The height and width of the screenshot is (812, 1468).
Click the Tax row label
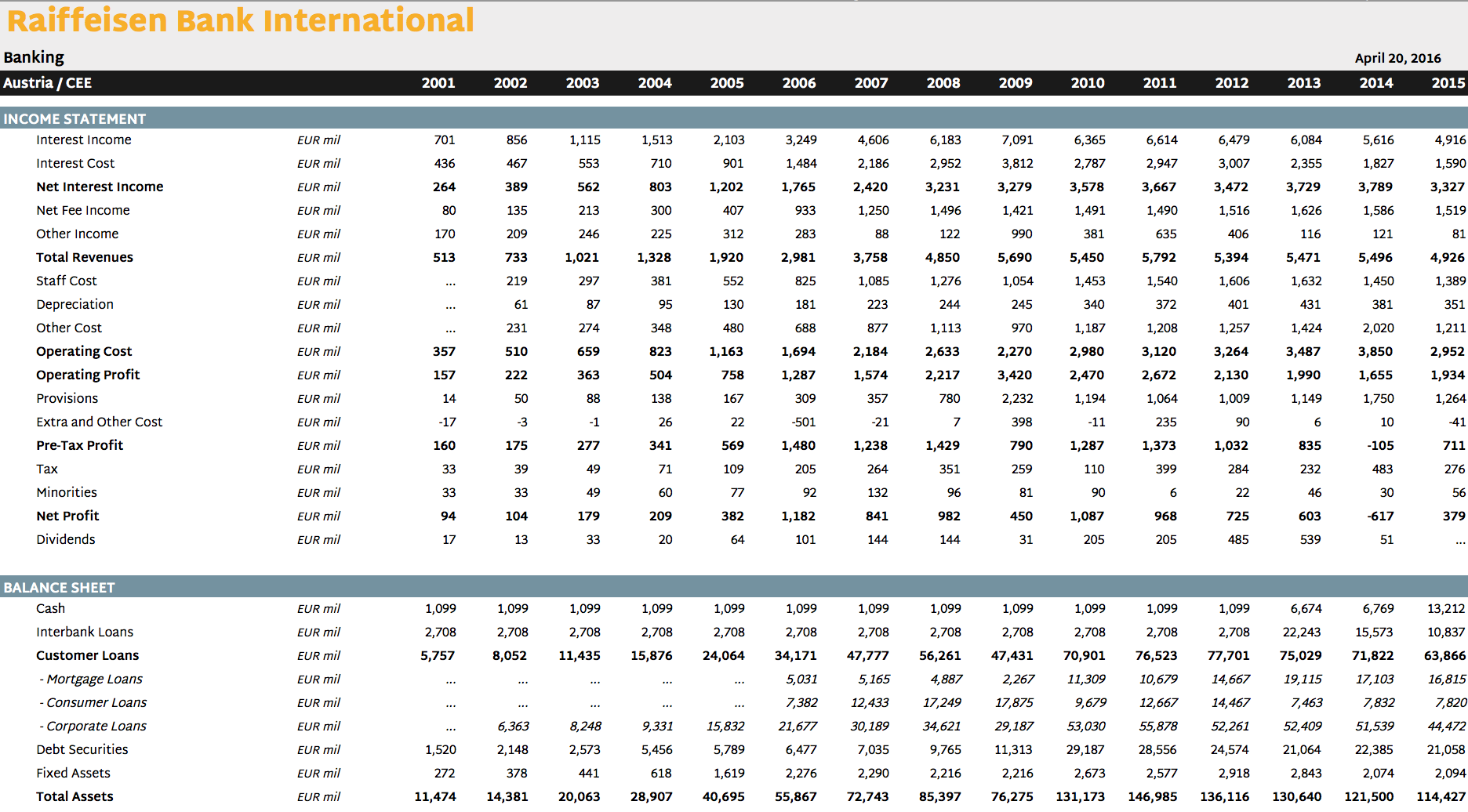[47, 469]
